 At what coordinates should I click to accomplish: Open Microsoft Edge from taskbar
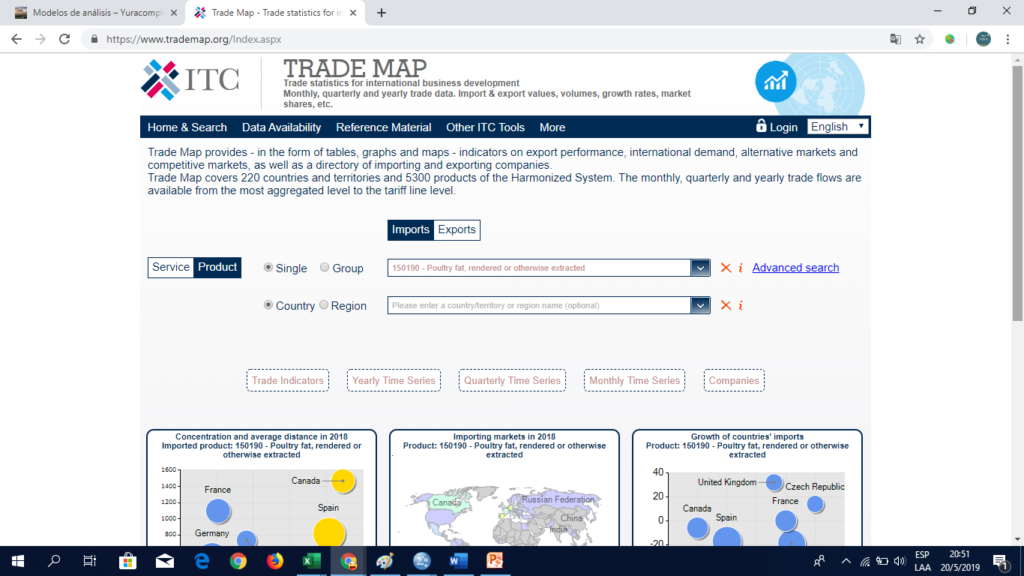(x=202, y=561)
